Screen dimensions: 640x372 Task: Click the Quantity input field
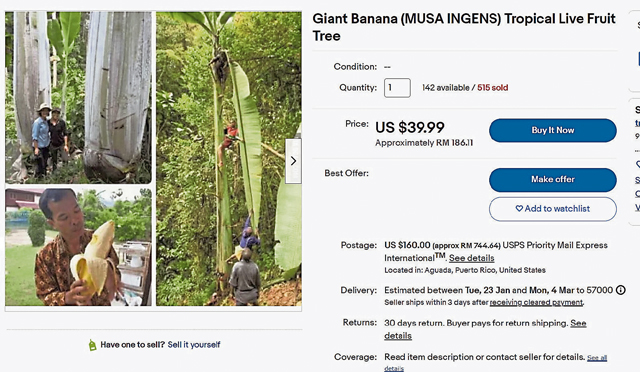[x=397, y=88]
